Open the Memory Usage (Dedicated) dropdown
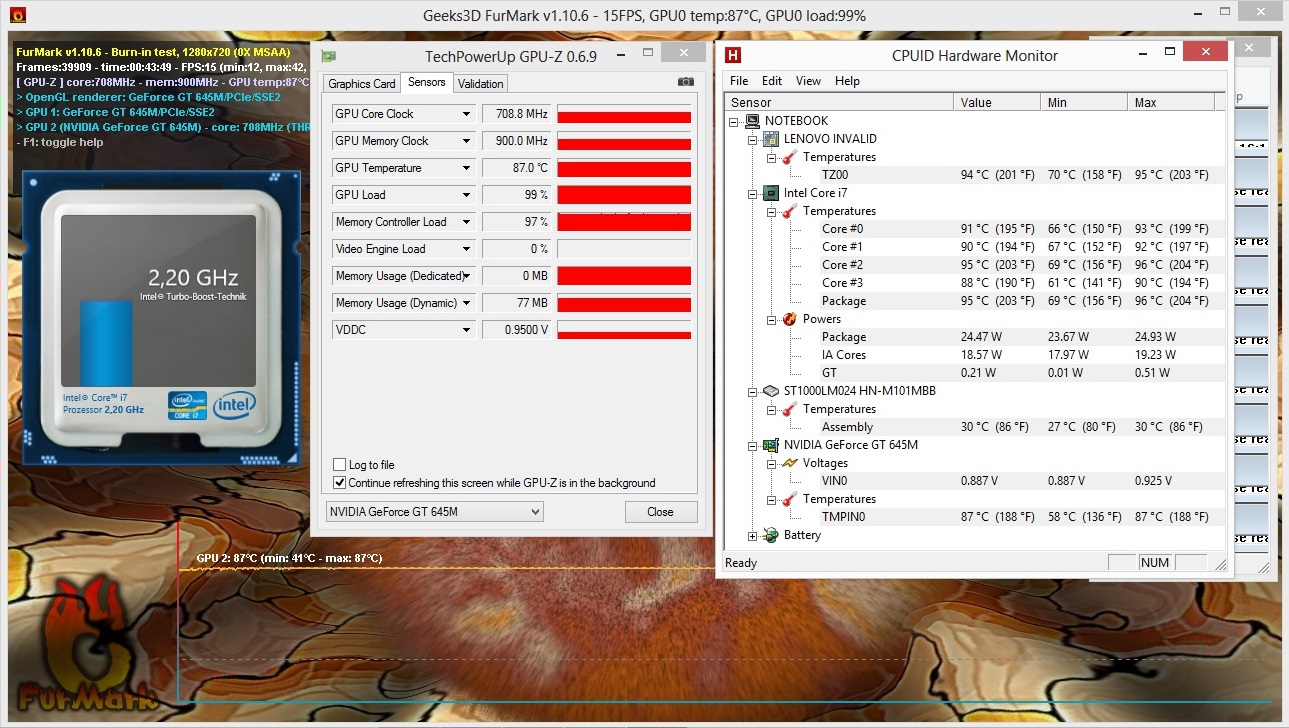The image size is (1289, 728). coord(466,276)
